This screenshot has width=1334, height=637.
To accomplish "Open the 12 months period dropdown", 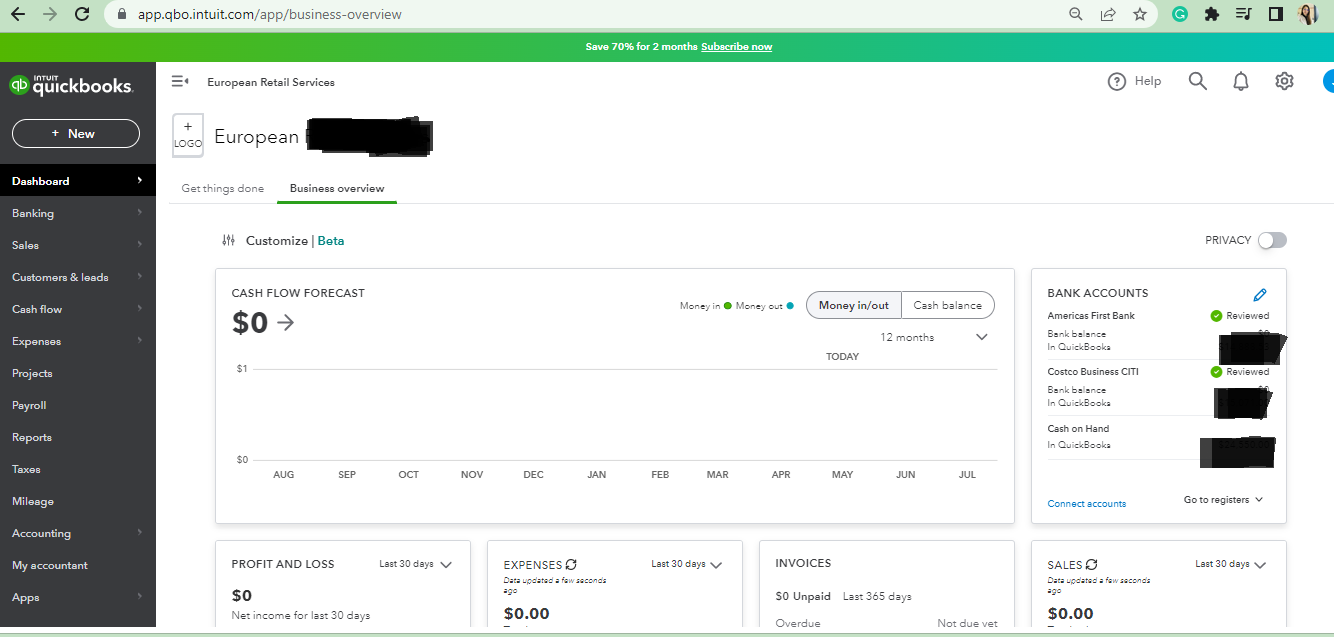I will [x=934, y=337].
